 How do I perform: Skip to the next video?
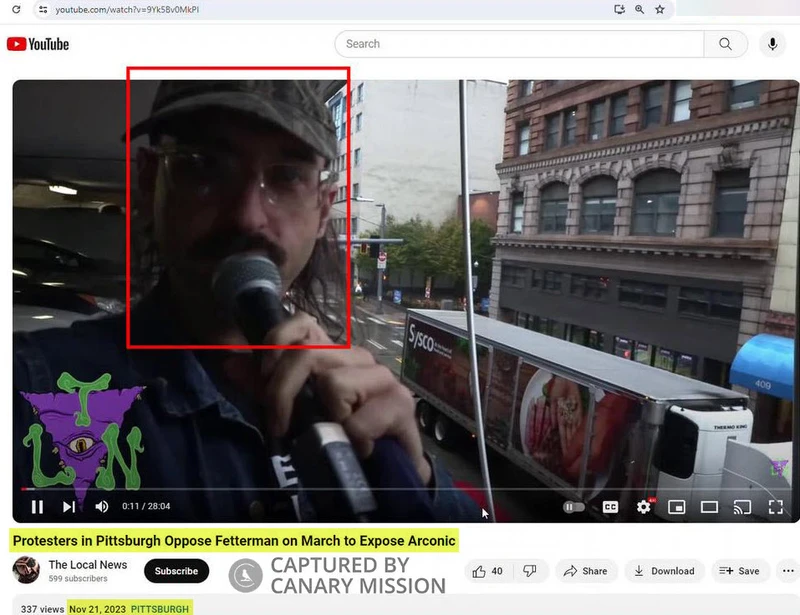click(x=69, y=506)
